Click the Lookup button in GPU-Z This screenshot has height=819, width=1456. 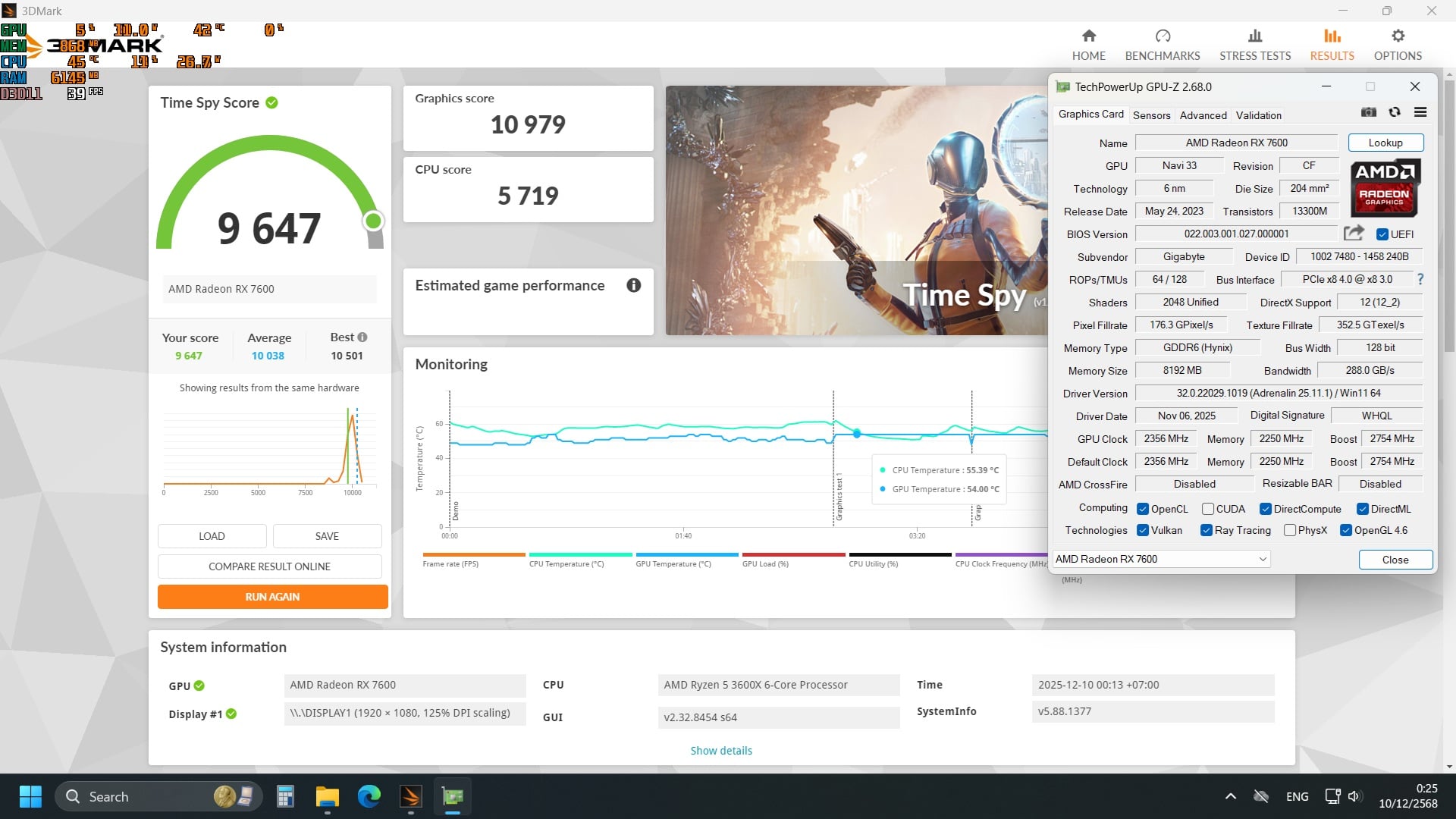click(x=1385, y=143)
